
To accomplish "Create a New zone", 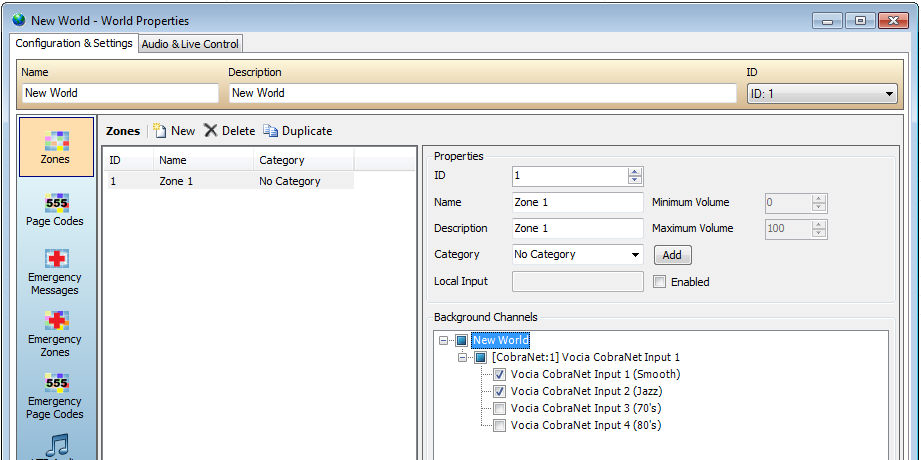I will point(174,130).
